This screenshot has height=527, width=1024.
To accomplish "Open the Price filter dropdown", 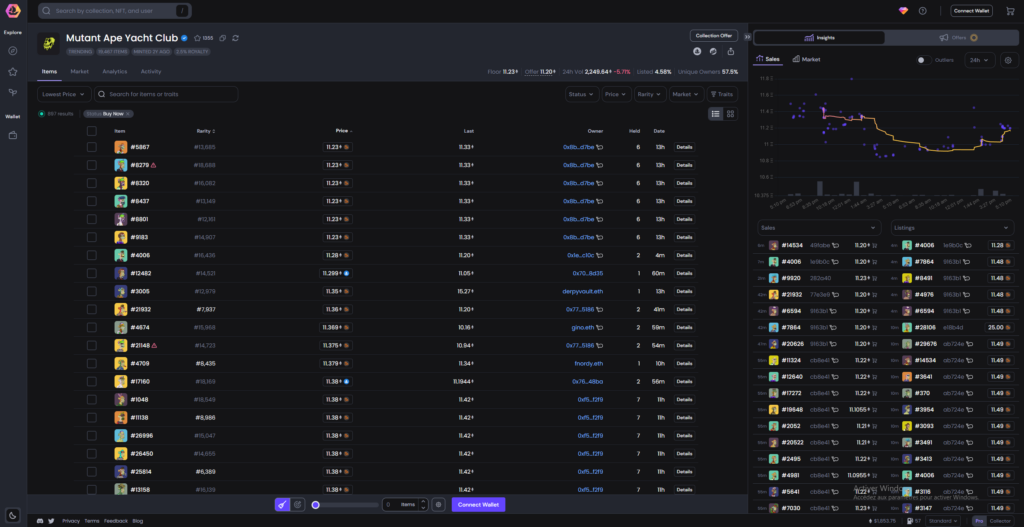I will coord(616,94).
